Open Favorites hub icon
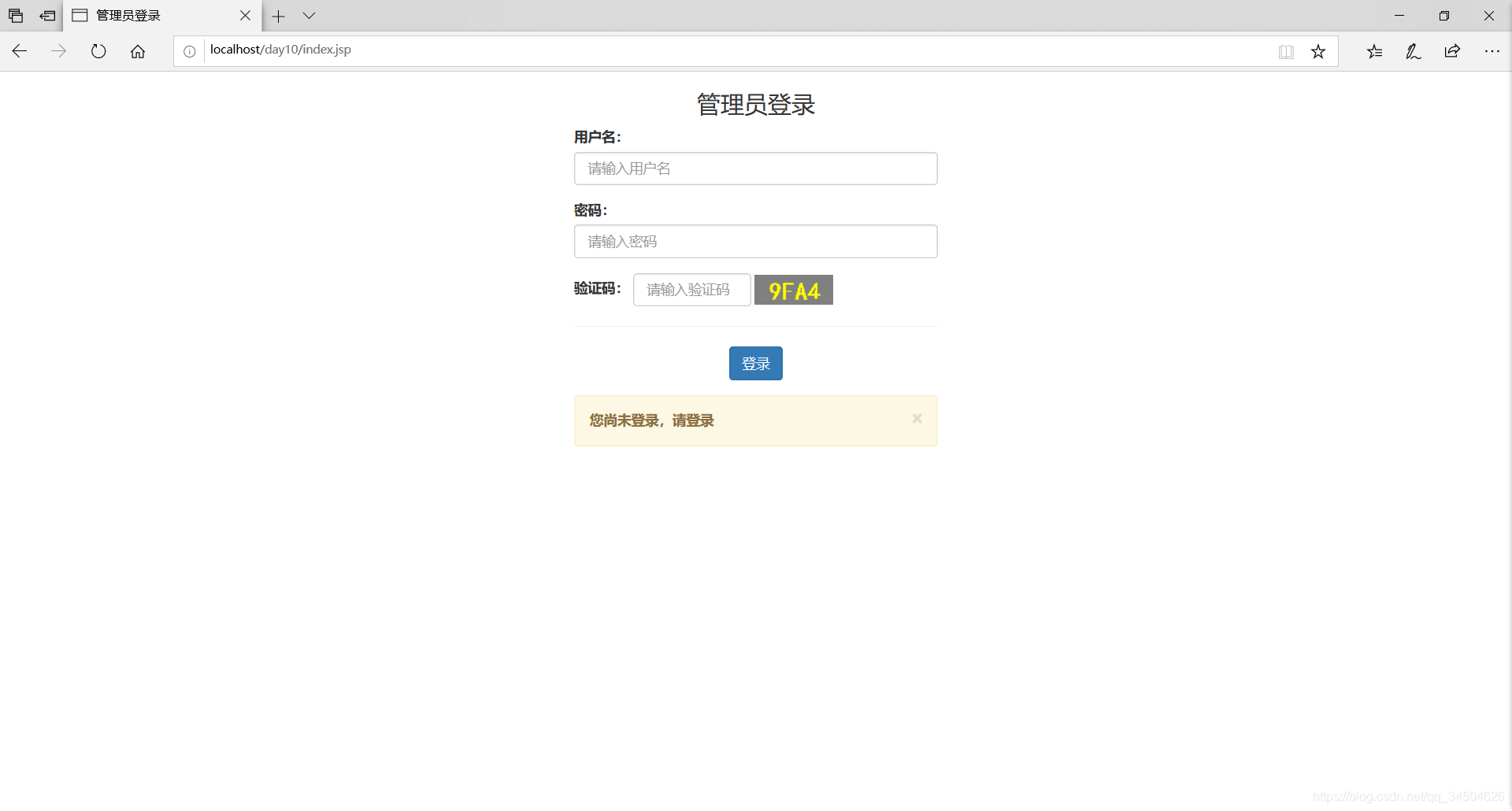Viewport: 1512px width, 811px height. coord(1374,52)
